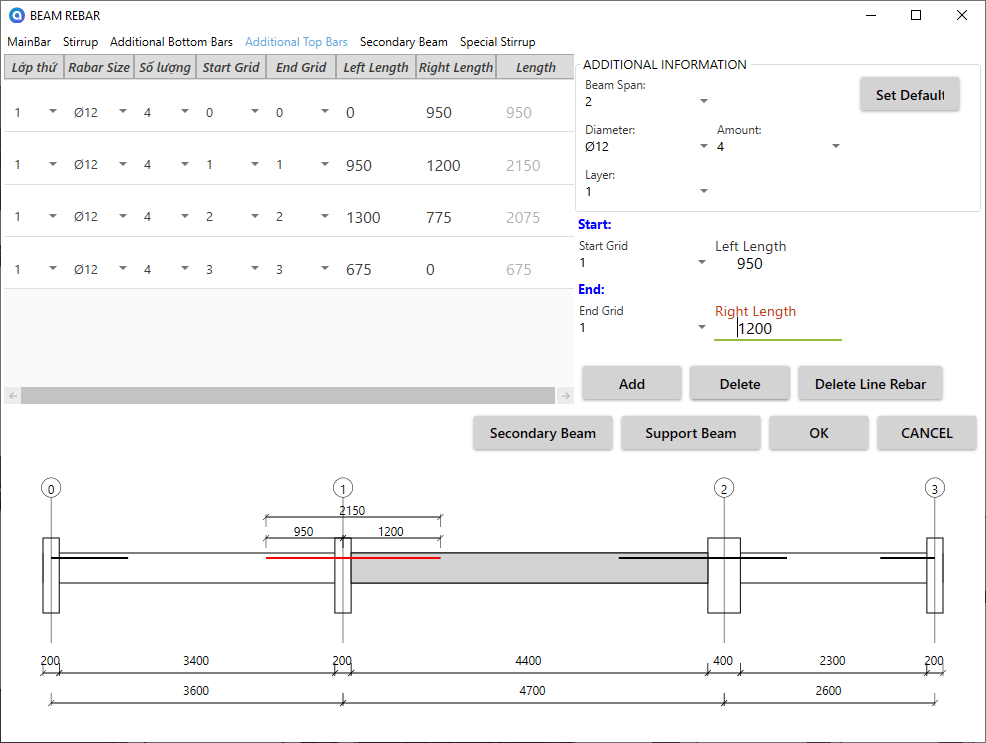
Task: Click Left Length cell 675 in table
Action: [x=358, y=270]
